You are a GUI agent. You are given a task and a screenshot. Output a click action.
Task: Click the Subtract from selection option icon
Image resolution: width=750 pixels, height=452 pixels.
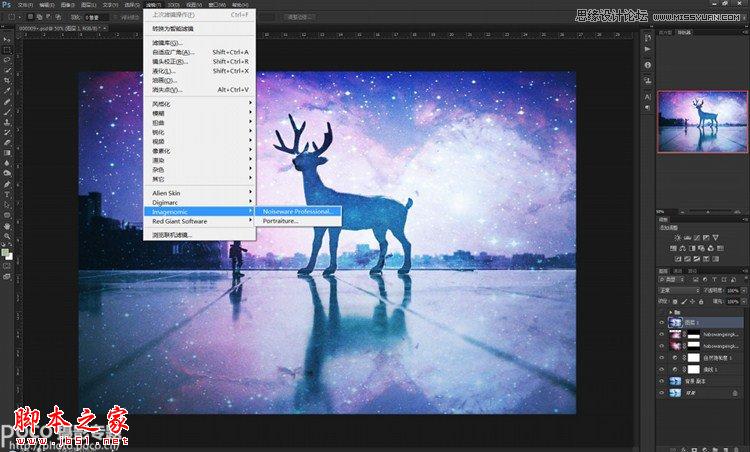click(48, 17)
